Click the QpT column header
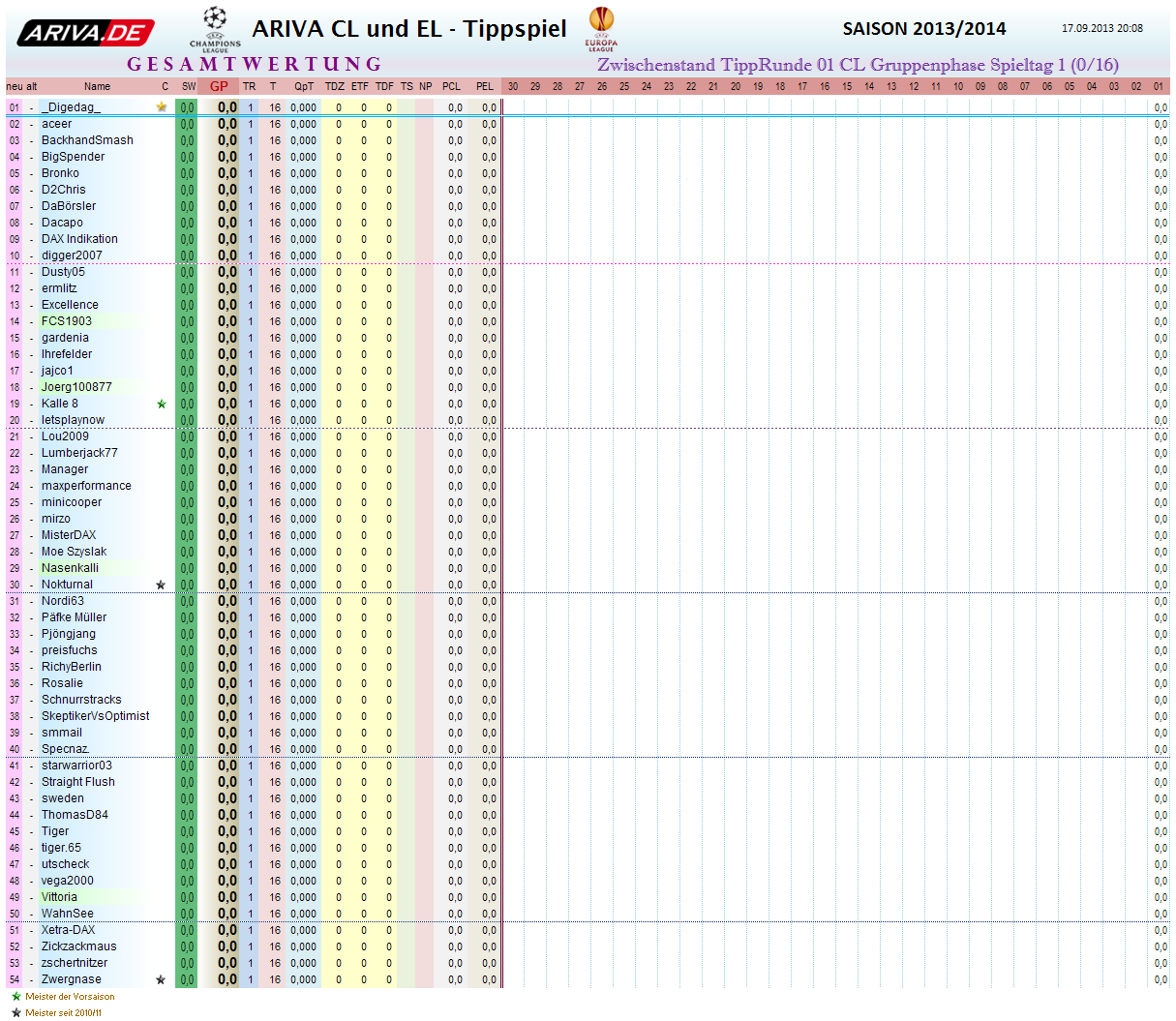1176x1021 pixels. tap(304, 86)
